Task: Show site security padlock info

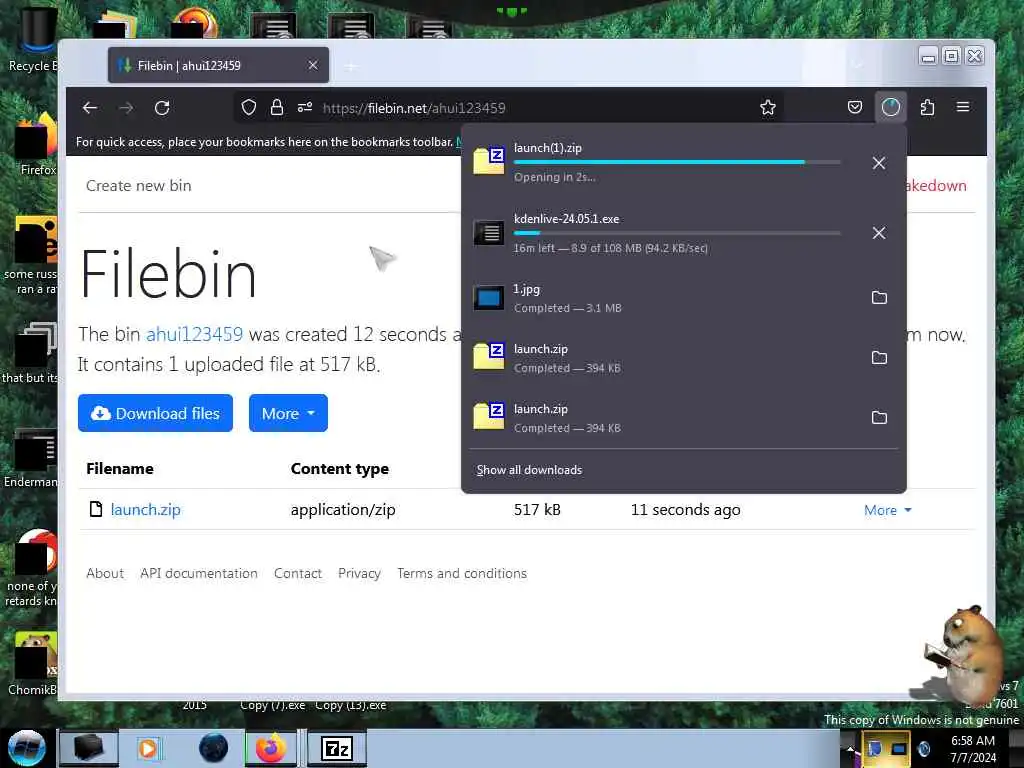Action: [x=277, y=108]
